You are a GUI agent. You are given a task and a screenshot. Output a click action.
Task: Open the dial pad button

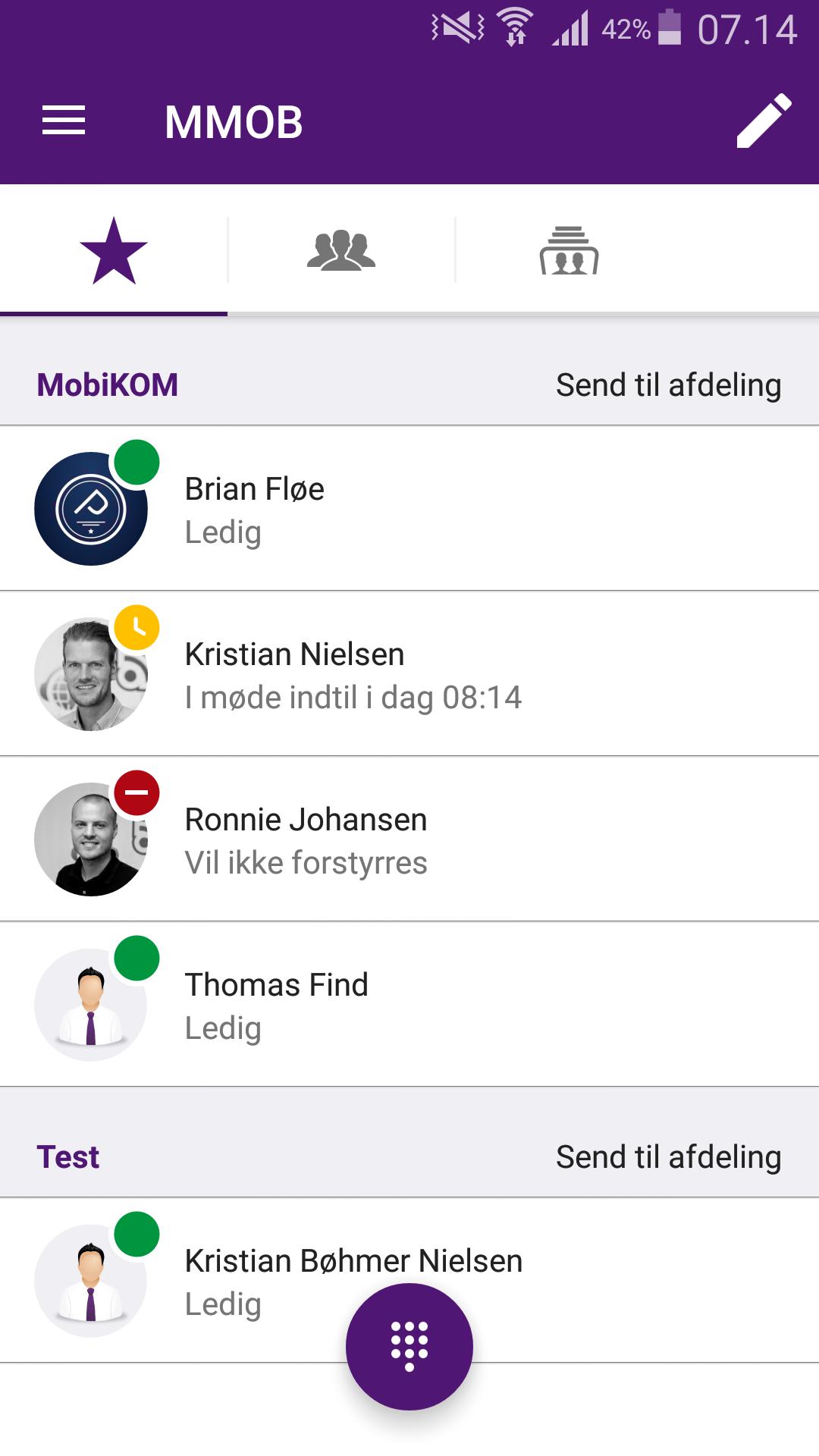(409, 1346)
